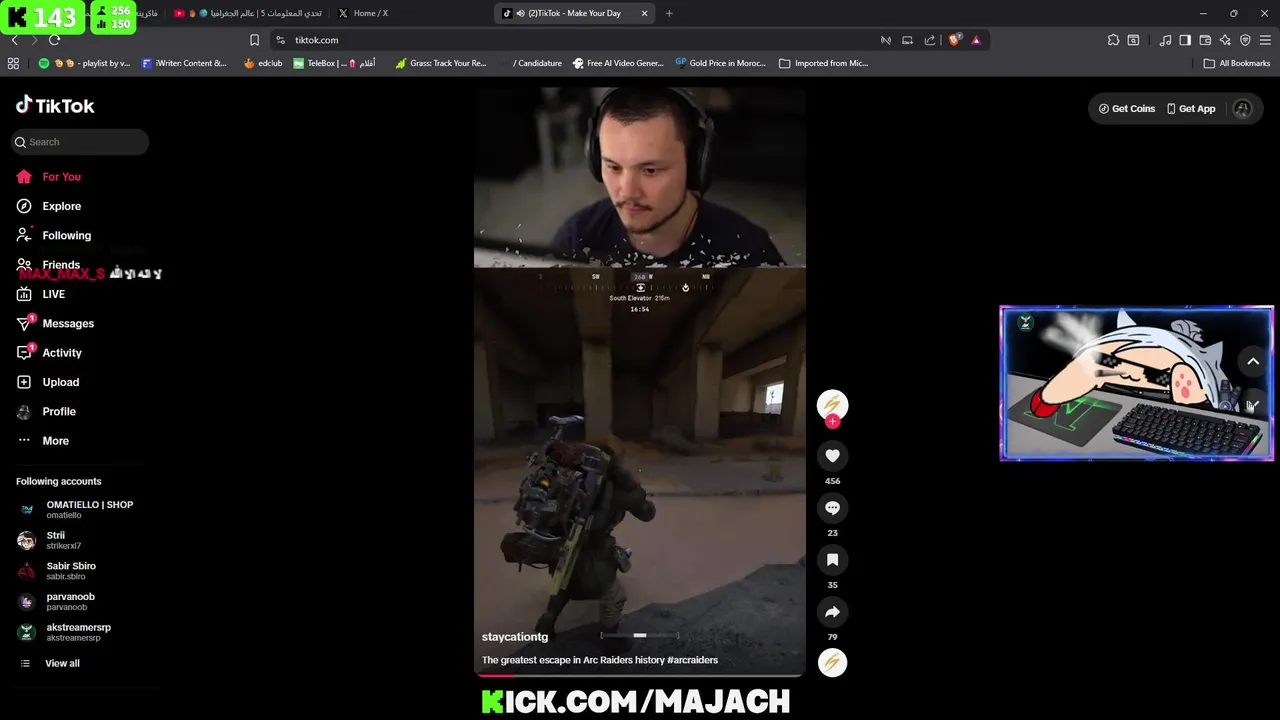Click Brave Shields lion icon
Screen dimensions: 1280x720
pos(954,40)
